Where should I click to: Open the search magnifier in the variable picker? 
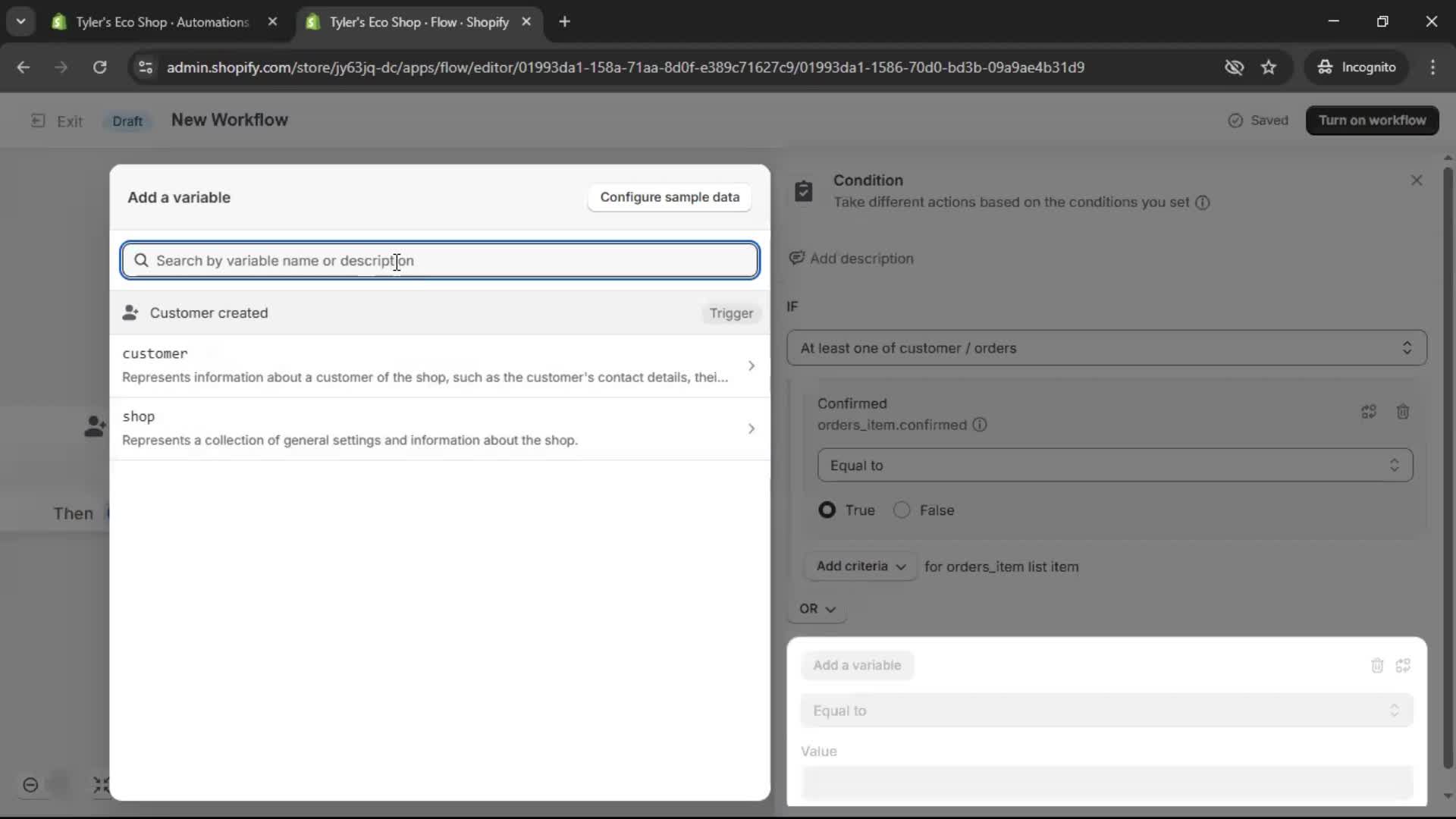pos(142,260)
